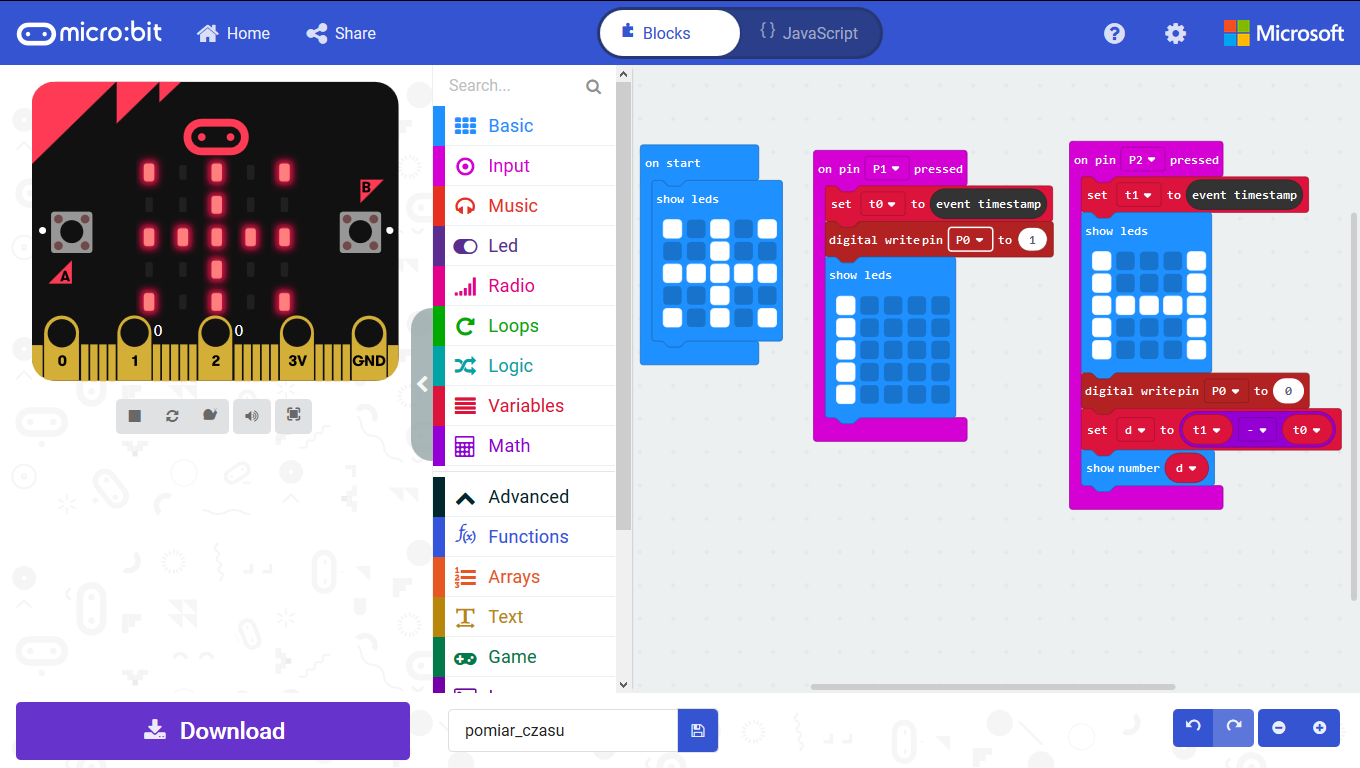Collapse the Advanced category section
The image size is (1360, 768).
525,497
